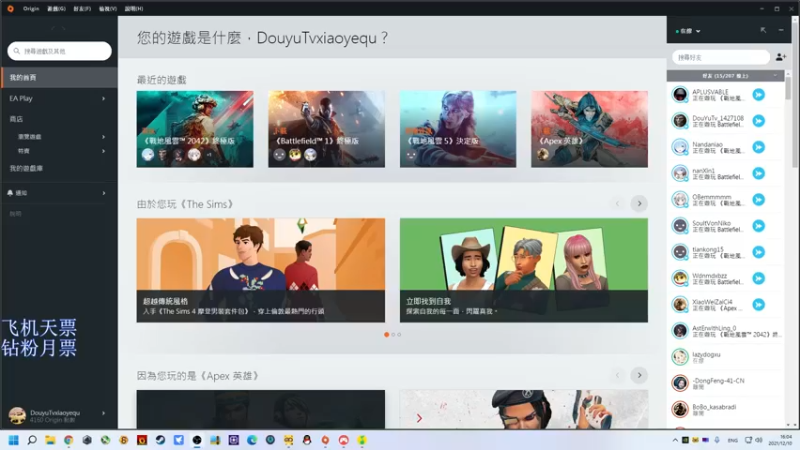The width and height of the screenshot is (800, 450).
Task: Join XiaoWeiZaiCi4's game with blue arrow
Action: coord(759,305)
